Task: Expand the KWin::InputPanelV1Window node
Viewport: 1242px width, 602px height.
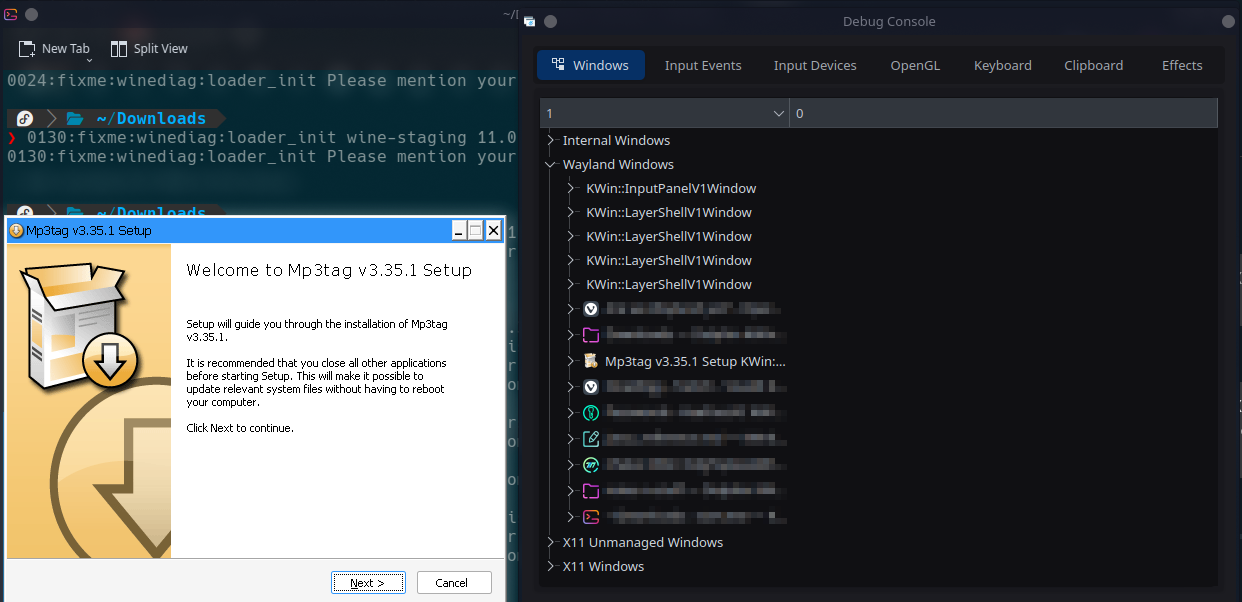Action: pyautogui.click(x=571, y=188)
